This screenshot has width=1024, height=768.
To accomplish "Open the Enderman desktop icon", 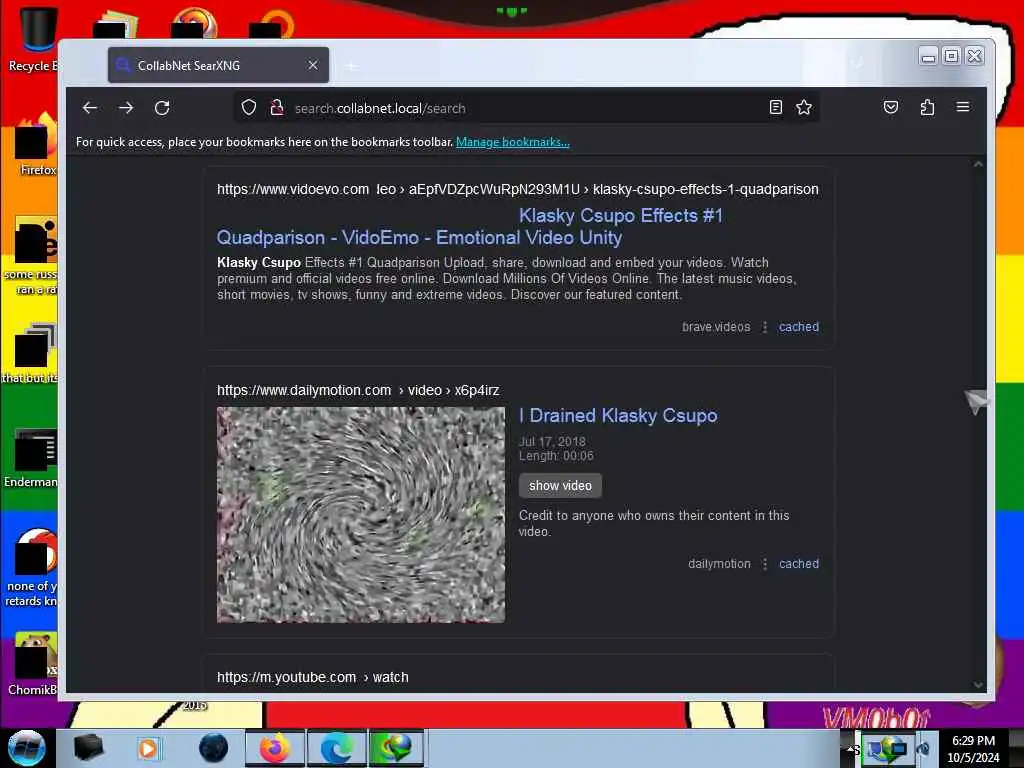I will (31, 457).
